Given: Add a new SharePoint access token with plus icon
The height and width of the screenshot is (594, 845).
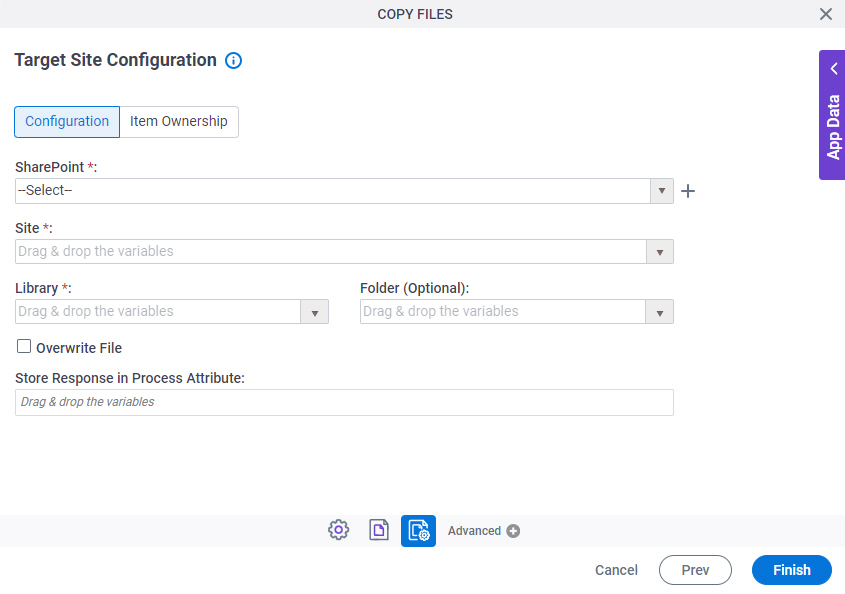Looking at the screenshot, I should click(x=688, y=191).
